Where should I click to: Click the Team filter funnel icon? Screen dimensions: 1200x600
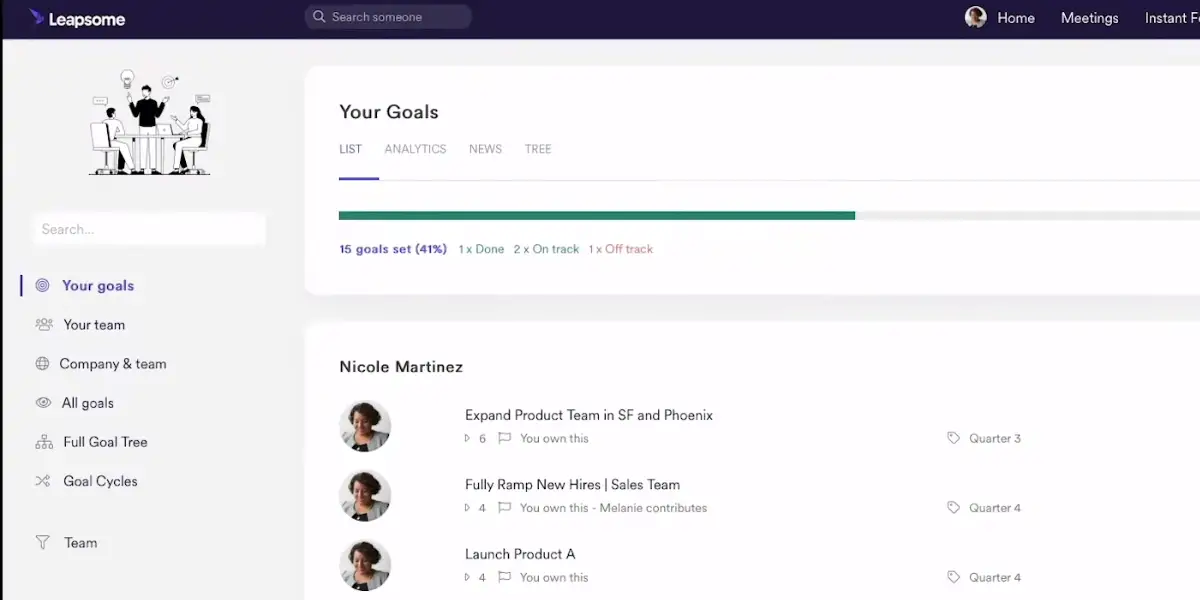(42, 543)
